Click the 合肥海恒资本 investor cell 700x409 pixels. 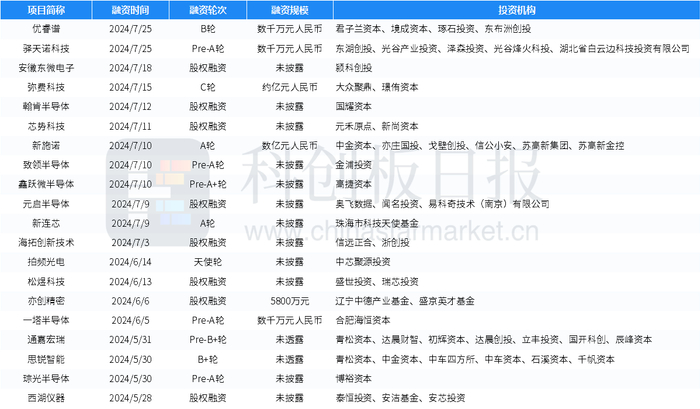pyautogui.click(x=363, y=320)
